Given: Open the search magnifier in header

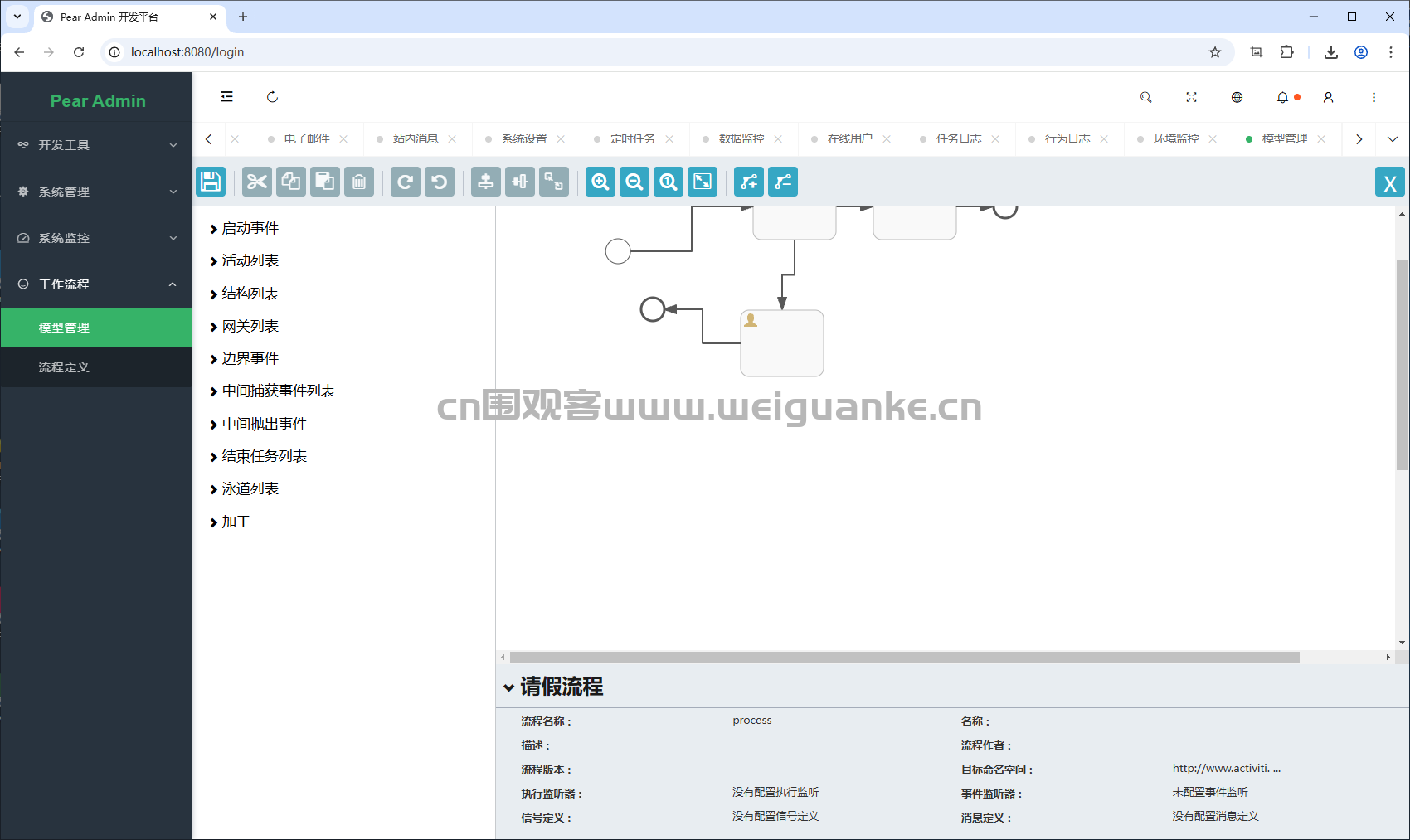Looking at the screenshot, I should [1146, 97].
